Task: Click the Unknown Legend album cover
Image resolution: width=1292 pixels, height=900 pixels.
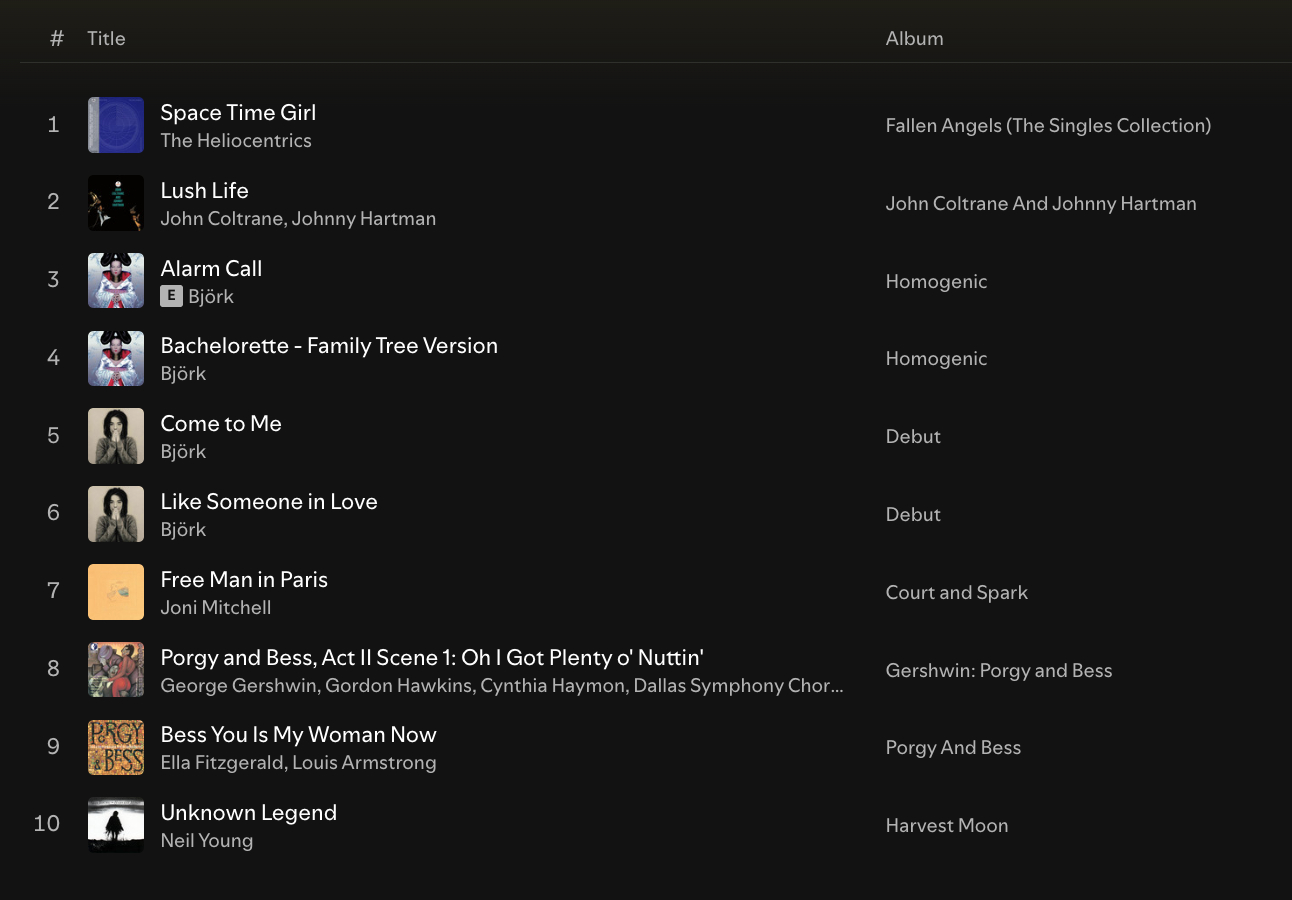Action: pyautogui.click(x=116, y=825)
